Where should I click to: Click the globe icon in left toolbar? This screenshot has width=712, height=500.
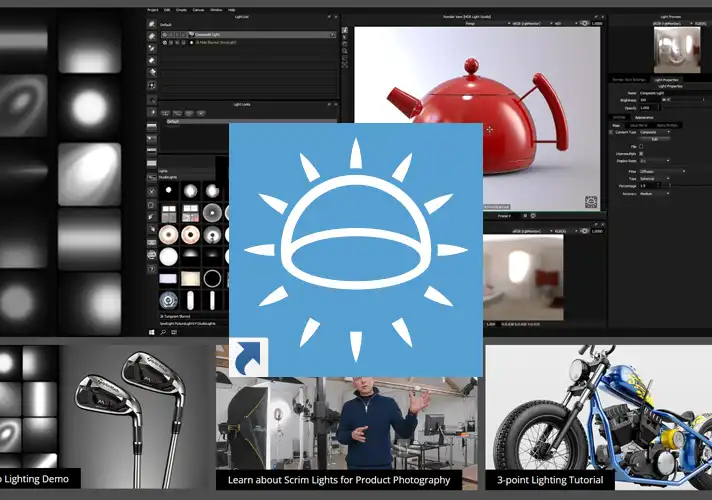pyautogui.click(x=152, y=255)
